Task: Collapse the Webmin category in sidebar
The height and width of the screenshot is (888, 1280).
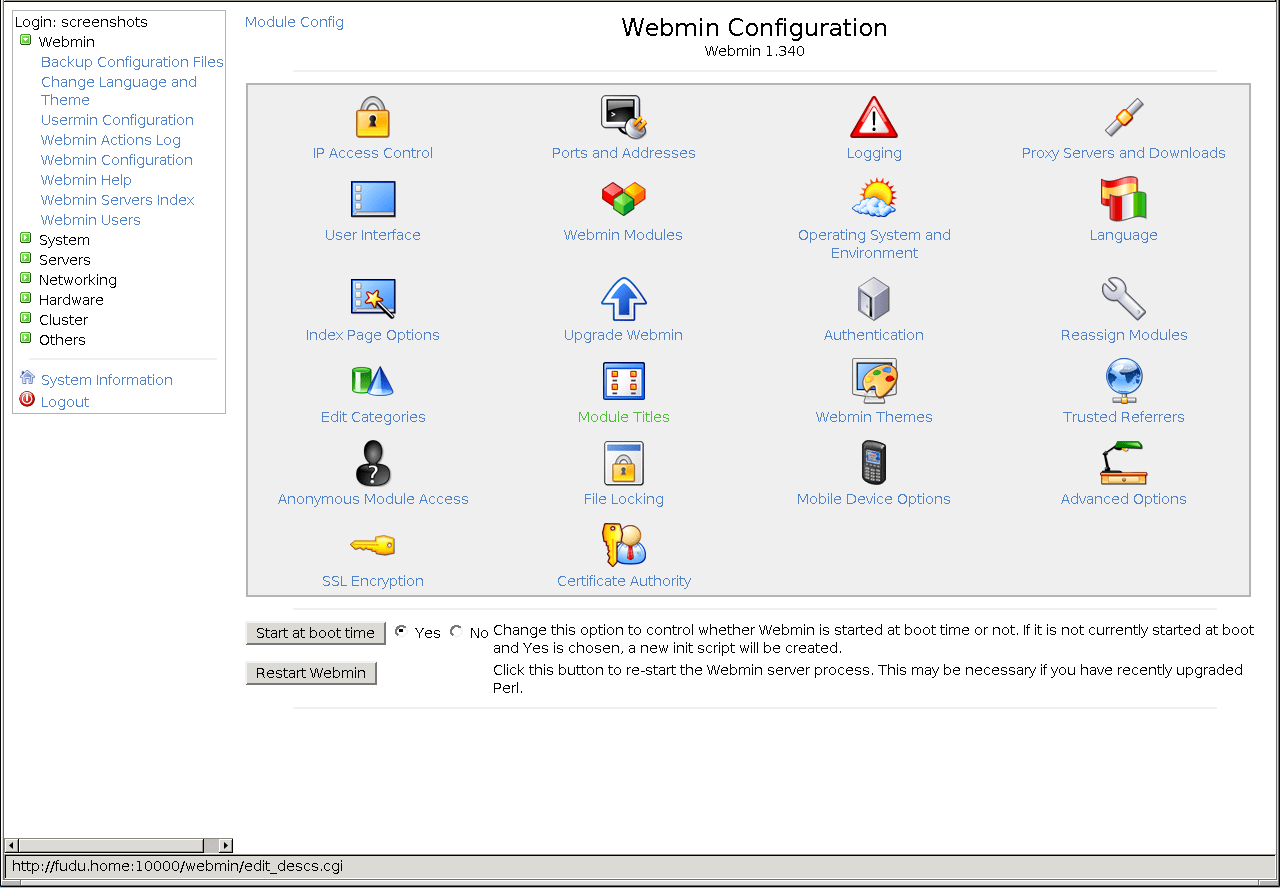Action: [x=26, y=41]
